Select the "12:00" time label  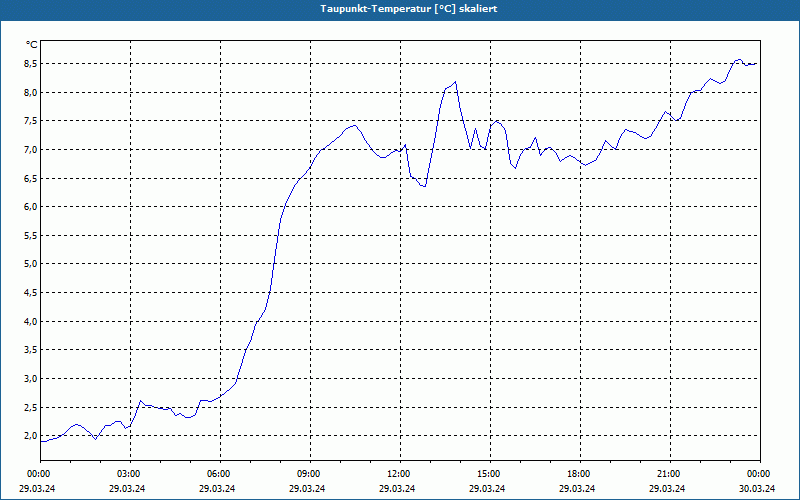[401, 474]
